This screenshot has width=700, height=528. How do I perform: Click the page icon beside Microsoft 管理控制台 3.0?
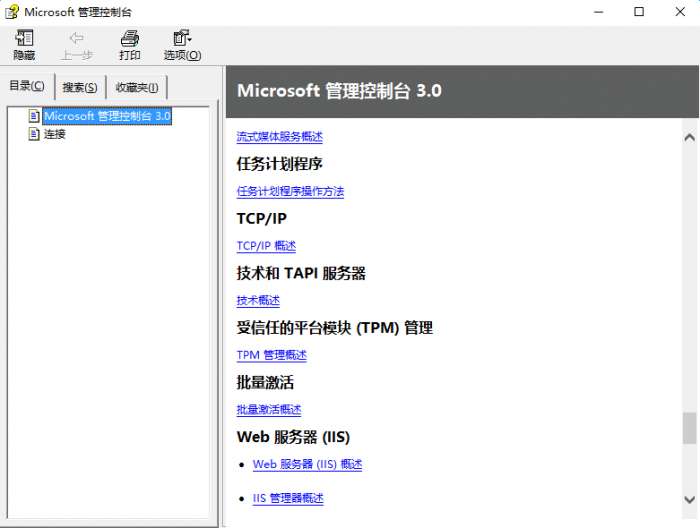(34, 116)
